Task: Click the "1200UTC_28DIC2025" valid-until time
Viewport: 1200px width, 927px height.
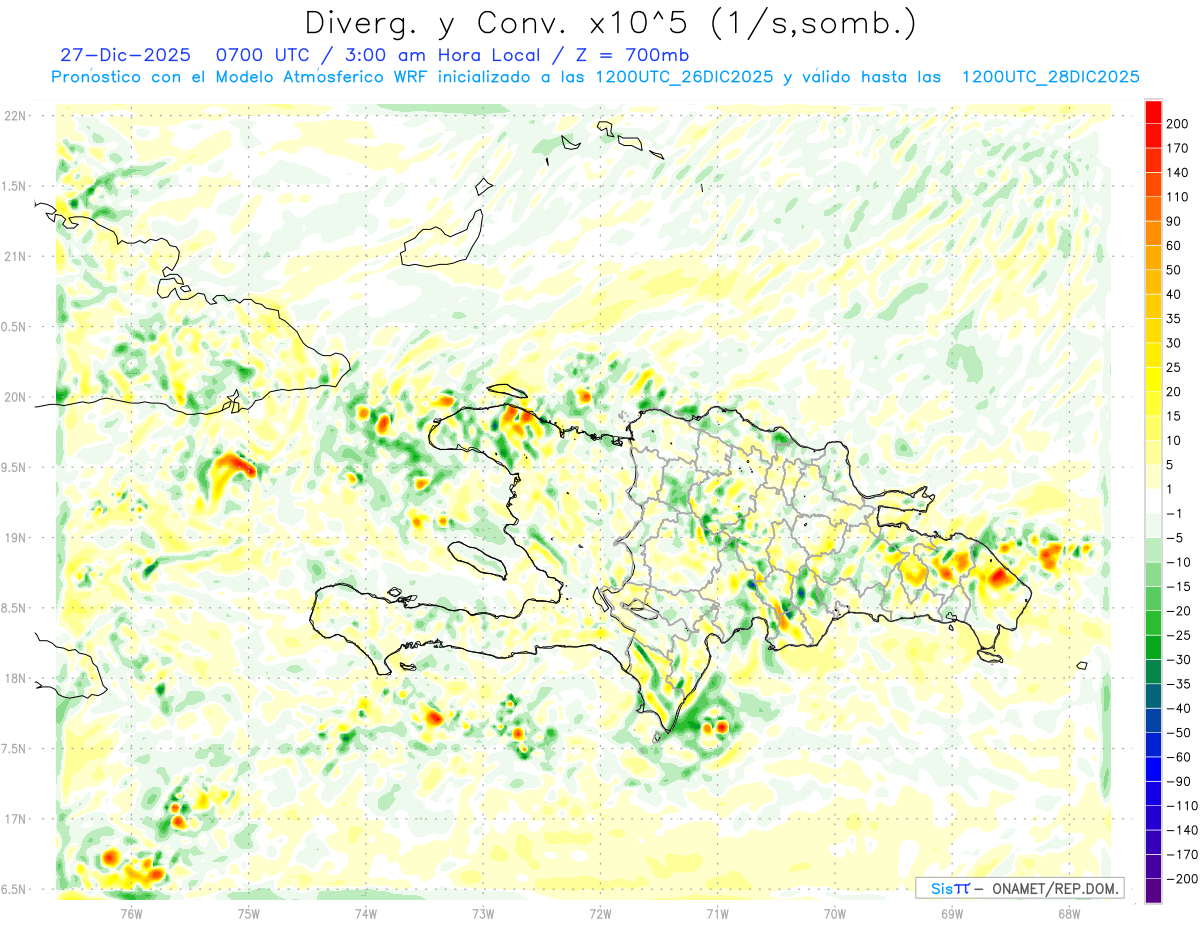Action: click(x=1050, y=77)
